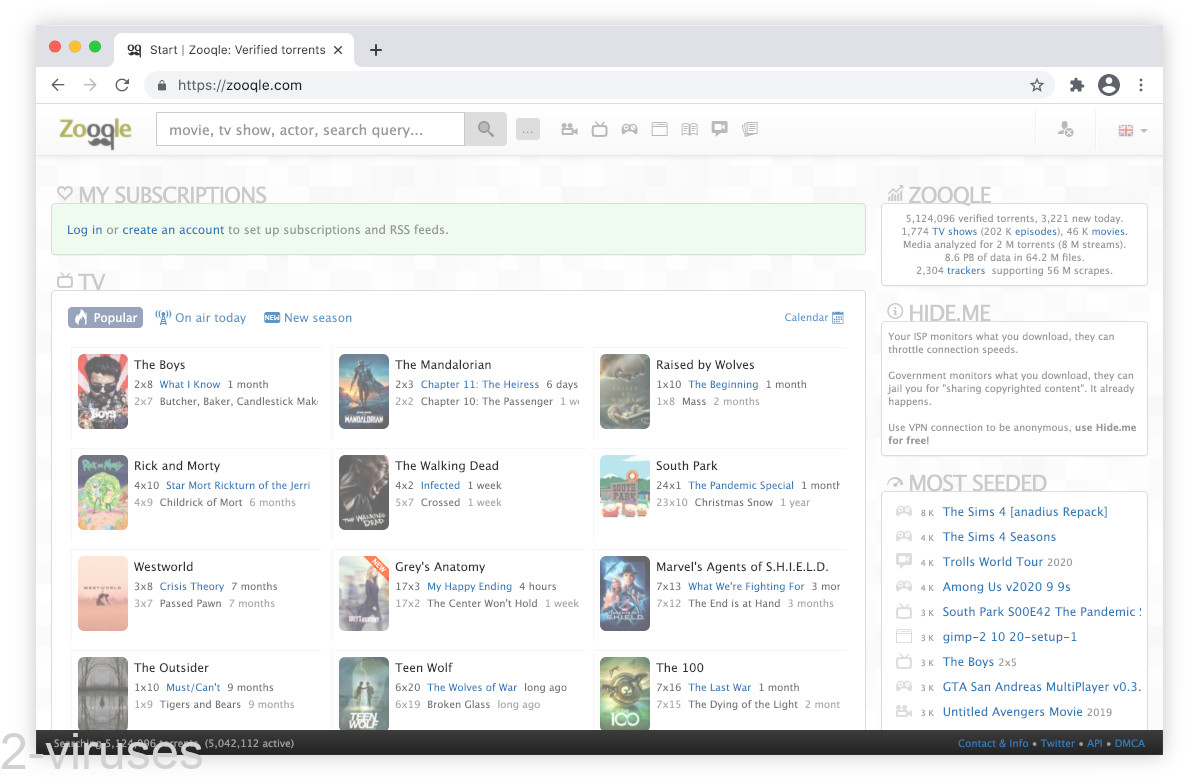The height and width of the screenshot is (780, 1200).
Task: Open the Chrome three-dot menu
Action: pos(1141,85)
